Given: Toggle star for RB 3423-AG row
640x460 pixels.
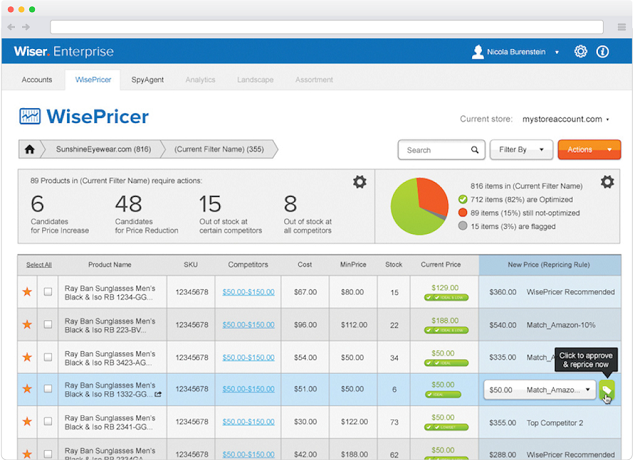Looking at the screenshot, I should 27,357.
